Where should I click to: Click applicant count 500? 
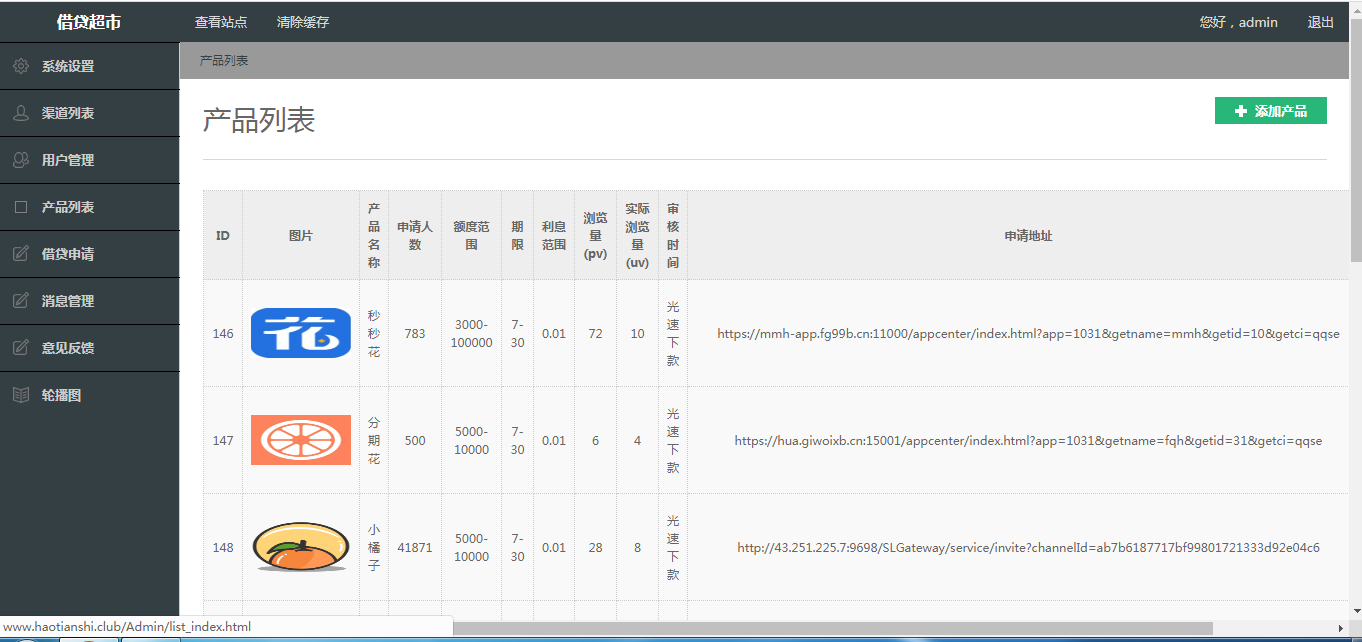coord(415,441)
